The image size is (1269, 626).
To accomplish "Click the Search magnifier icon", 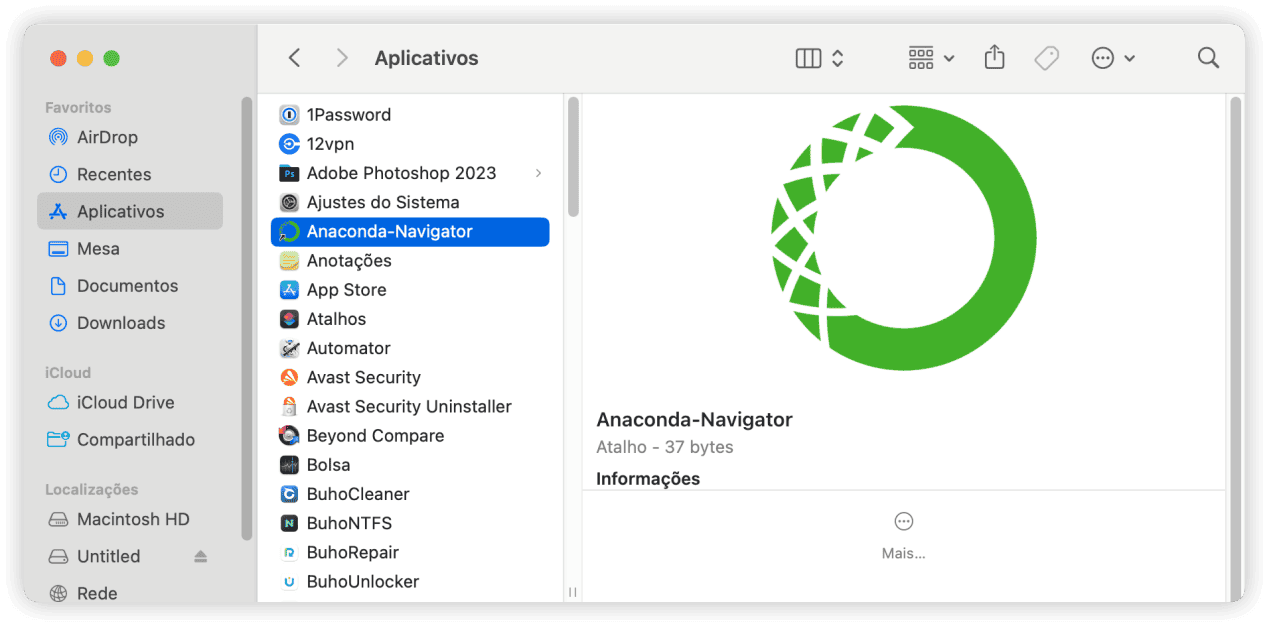I will (x=1208, y=58).
